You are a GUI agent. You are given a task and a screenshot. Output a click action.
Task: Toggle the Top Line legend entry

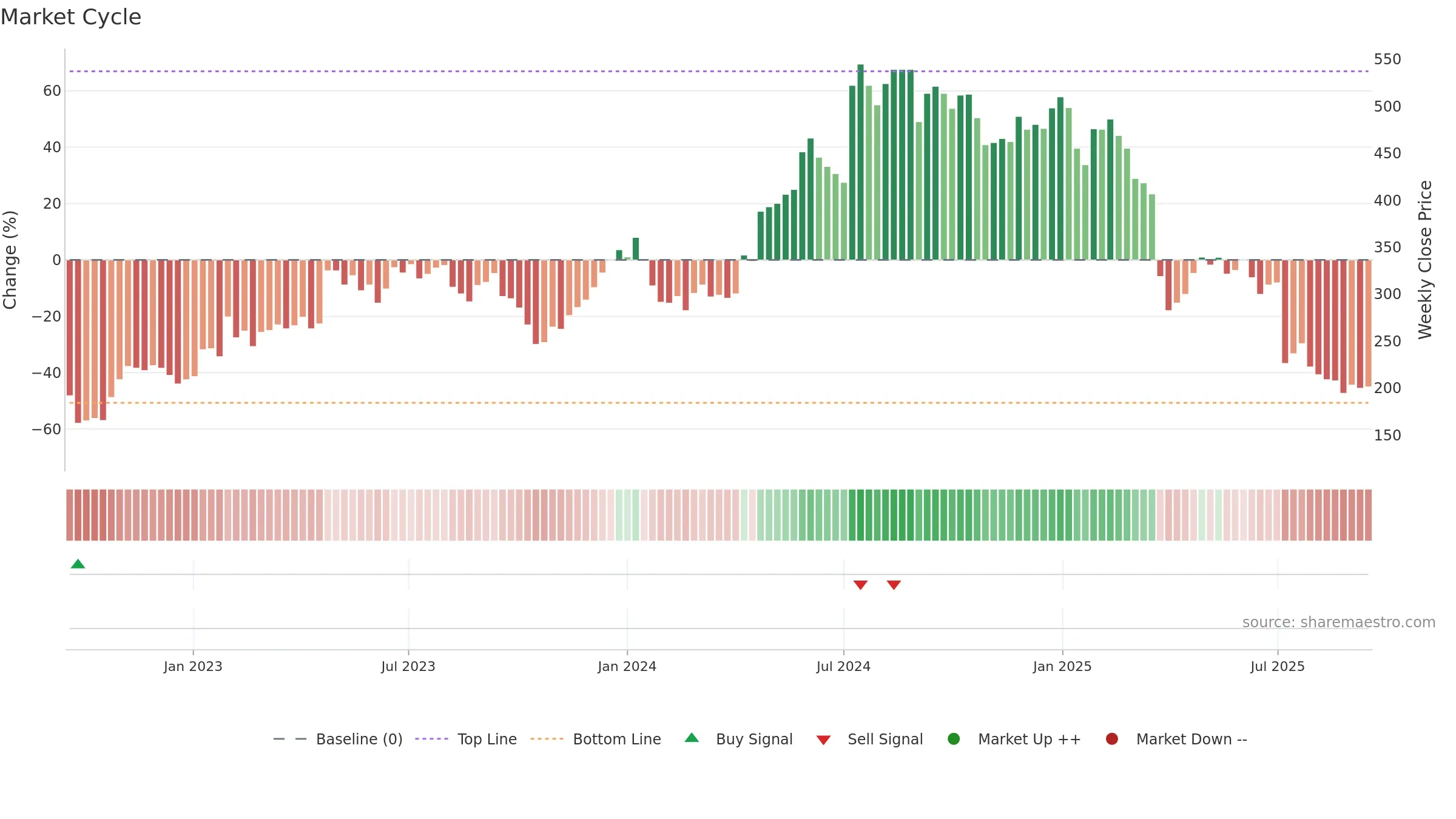(x=466, y=739)
